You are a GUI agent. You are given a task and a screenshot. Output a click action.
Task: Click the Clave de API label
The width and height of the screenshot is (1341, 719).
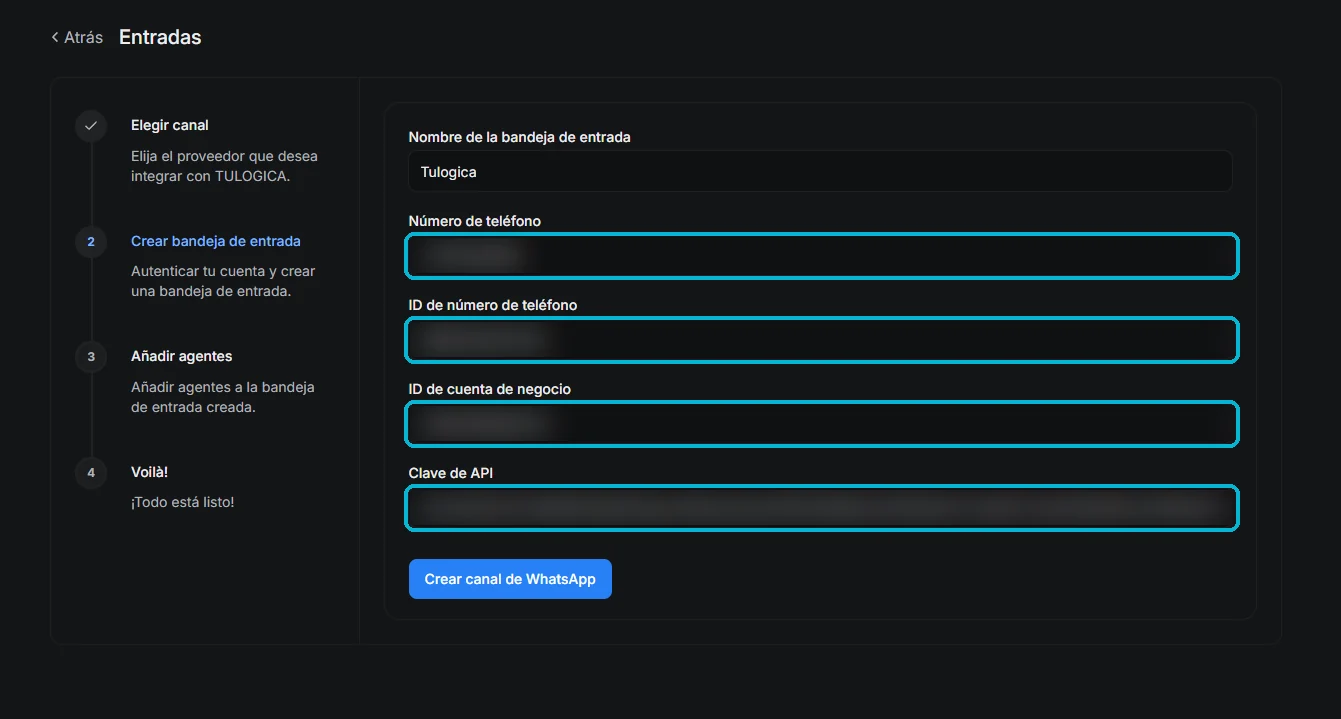click(x=451, y=472)
